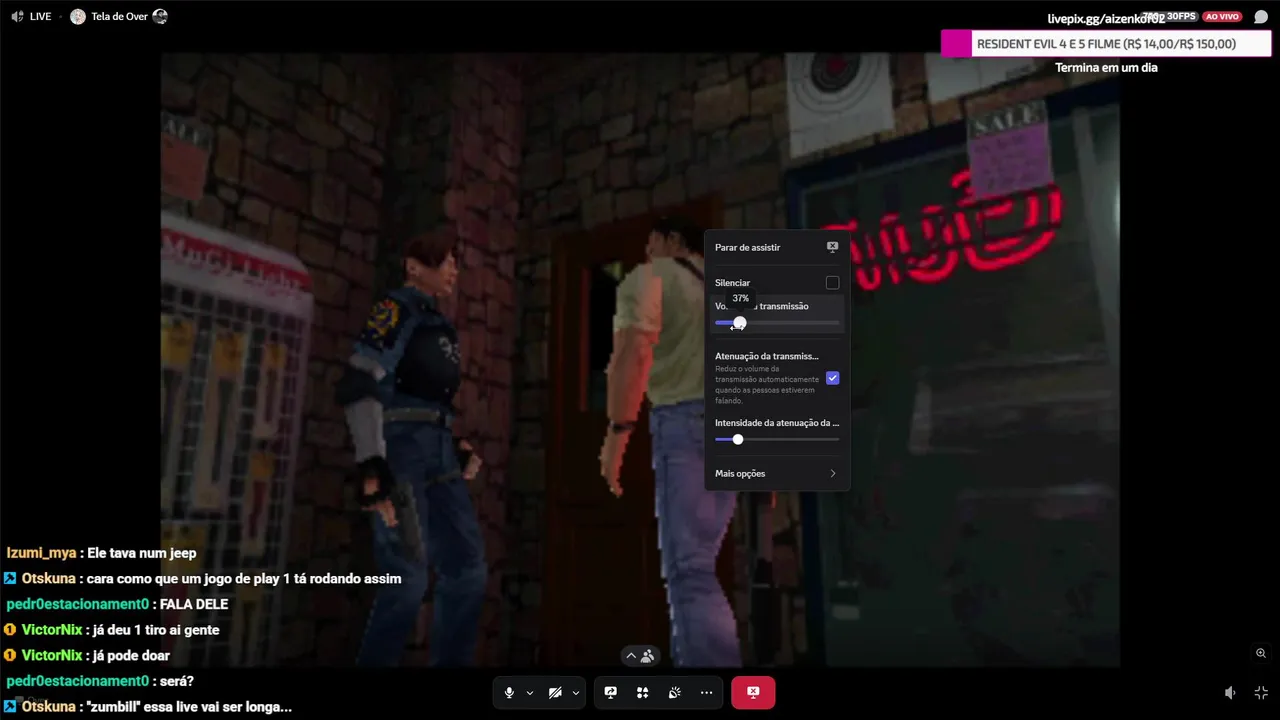Screen dimensions: 1280x720
Task: Expand 'Mais opções' chevron arrow
Action: [833, 474]
